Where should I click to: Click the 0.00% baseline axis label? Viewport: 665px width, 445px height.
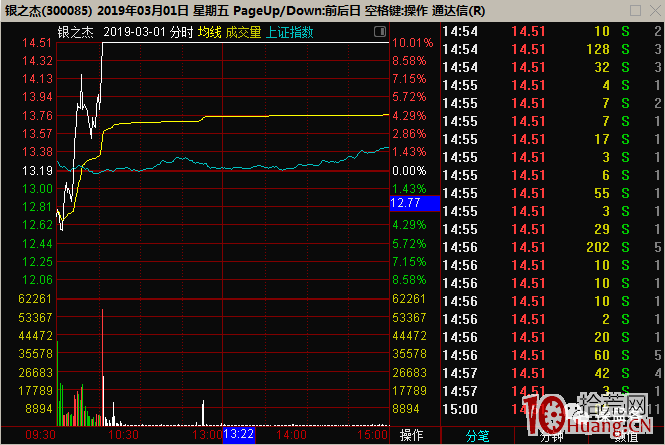(x=409, y=171)
